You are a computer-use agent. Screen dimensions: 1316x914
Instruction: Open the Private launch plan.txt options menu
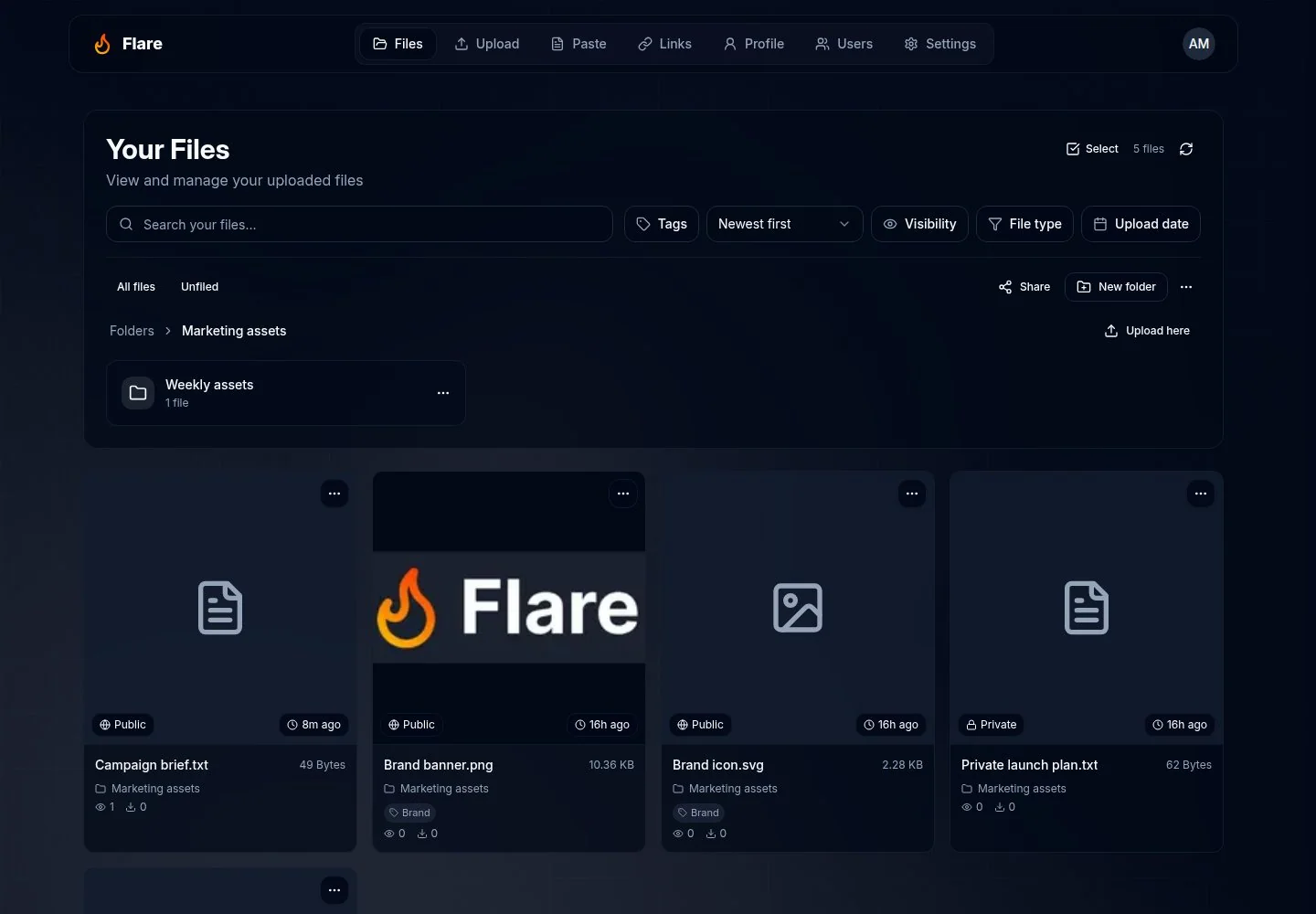click(x=1201, y=494)
